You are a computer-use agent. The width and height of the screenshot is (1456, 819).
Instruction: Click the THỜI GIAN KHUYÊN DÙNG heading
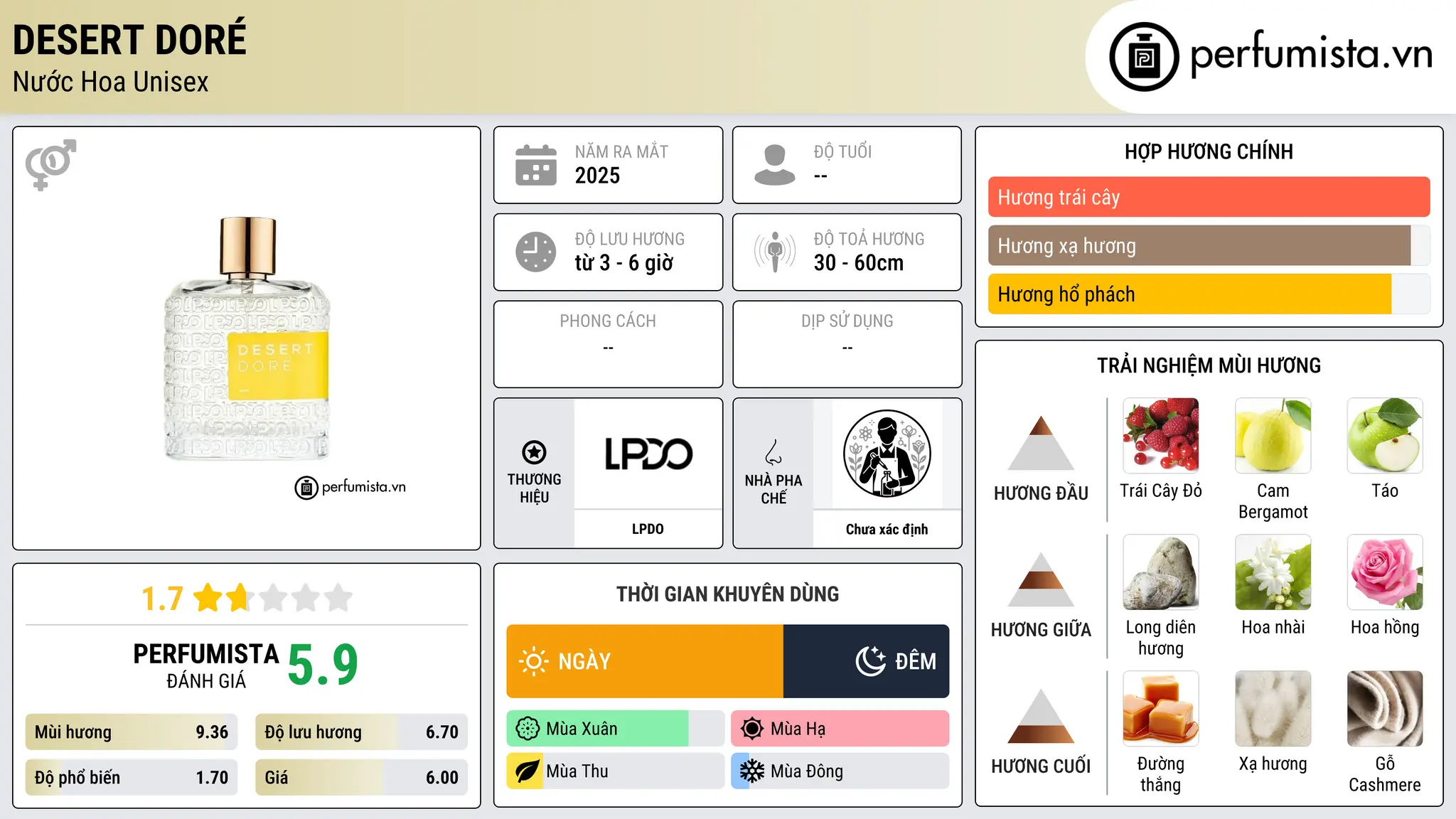[x=728, y=594]
